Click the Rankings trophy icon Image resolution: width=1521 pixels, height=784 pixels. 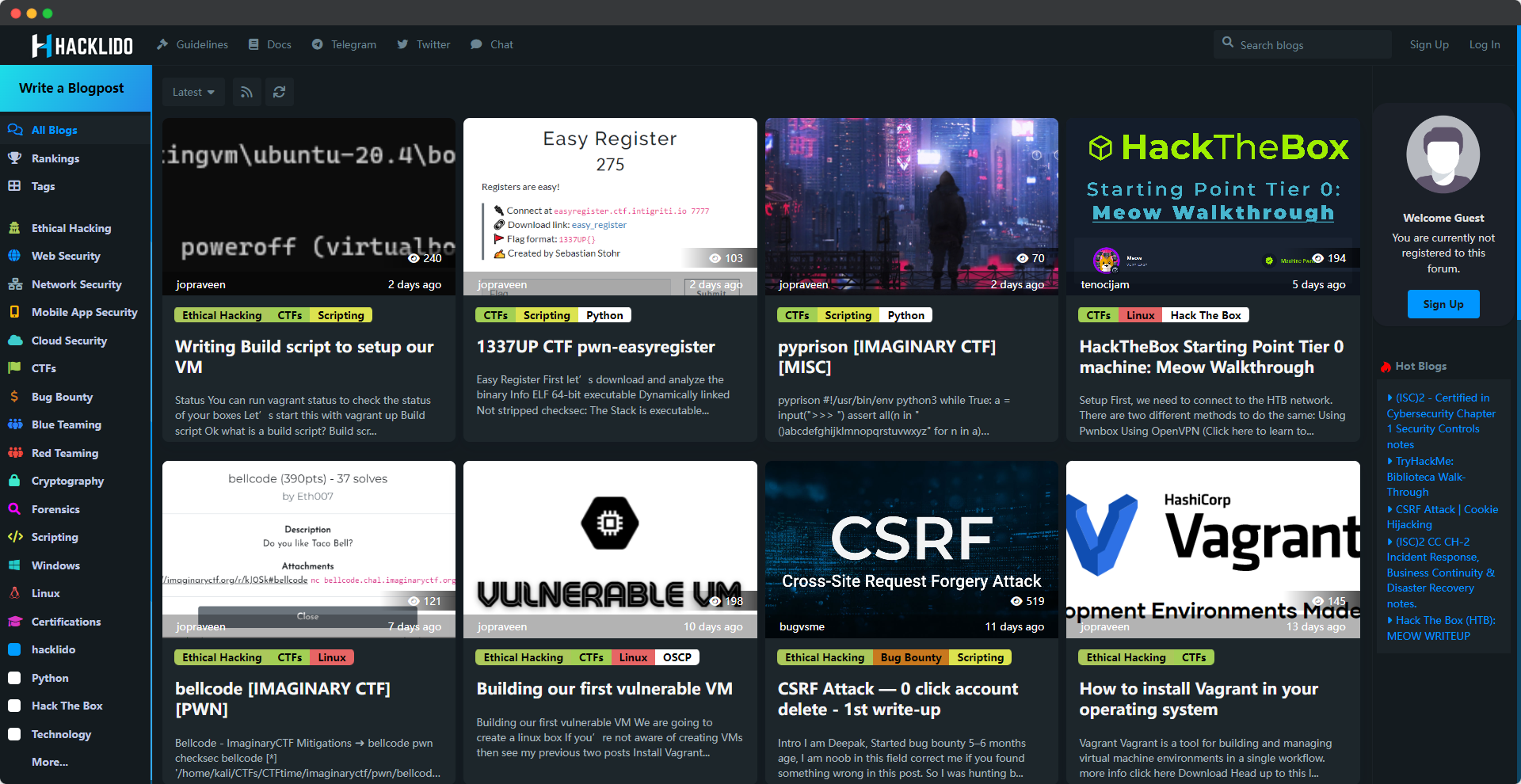(15, 158)
